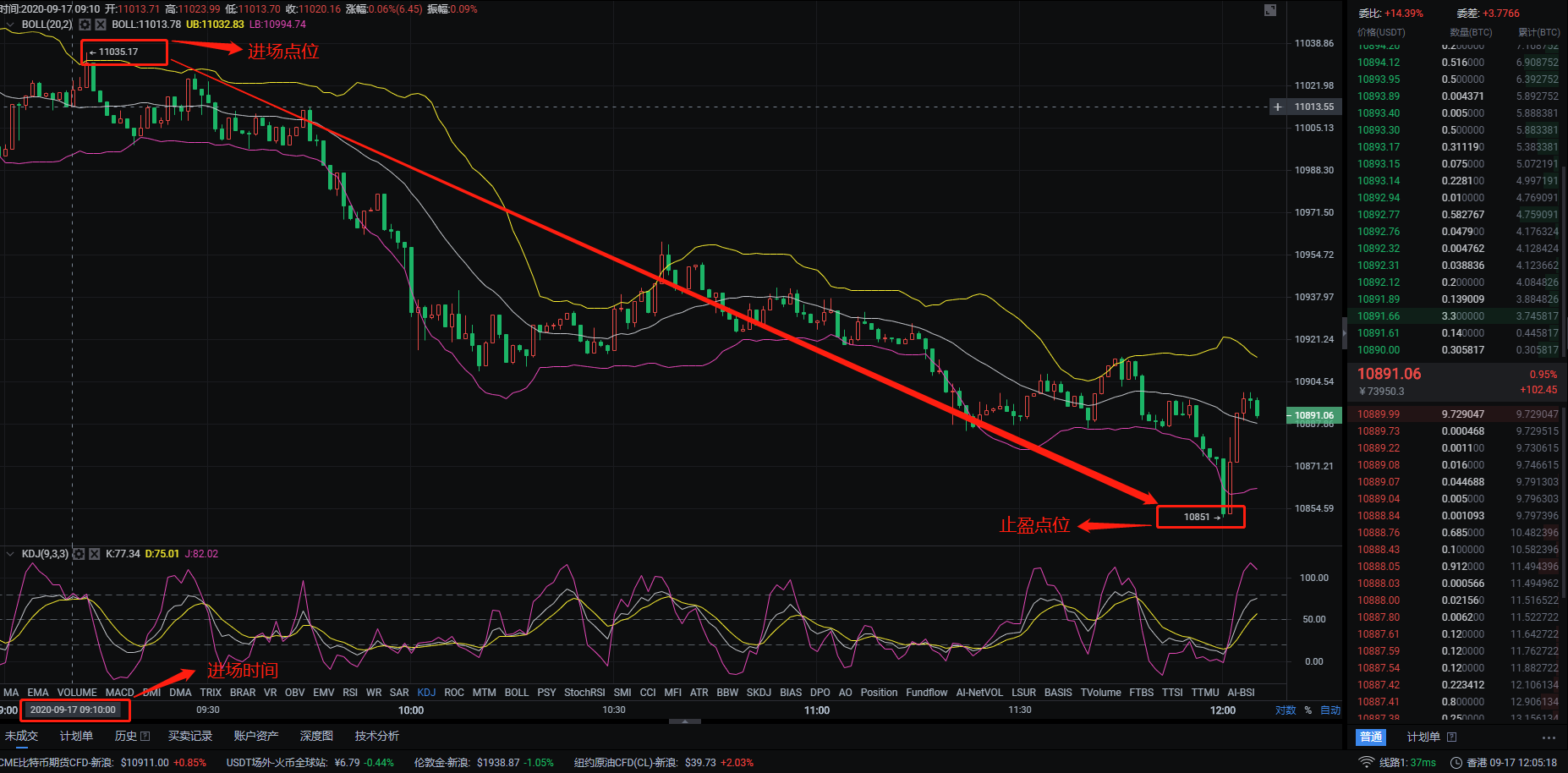Select the MACD indicator

pyautogui.click(x=119, y=692)
